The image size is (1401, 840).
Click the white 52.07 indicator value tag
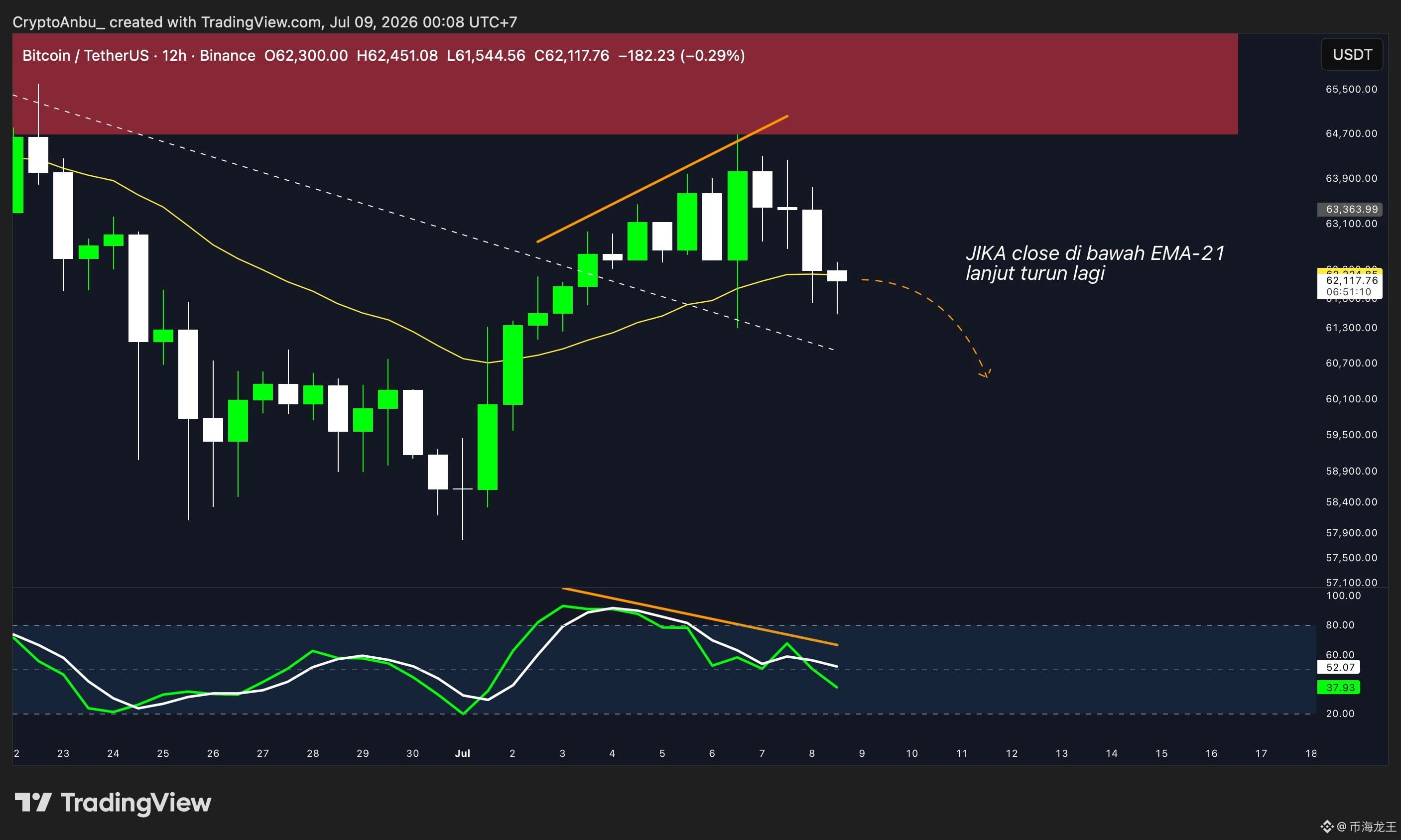(1339, 667)
